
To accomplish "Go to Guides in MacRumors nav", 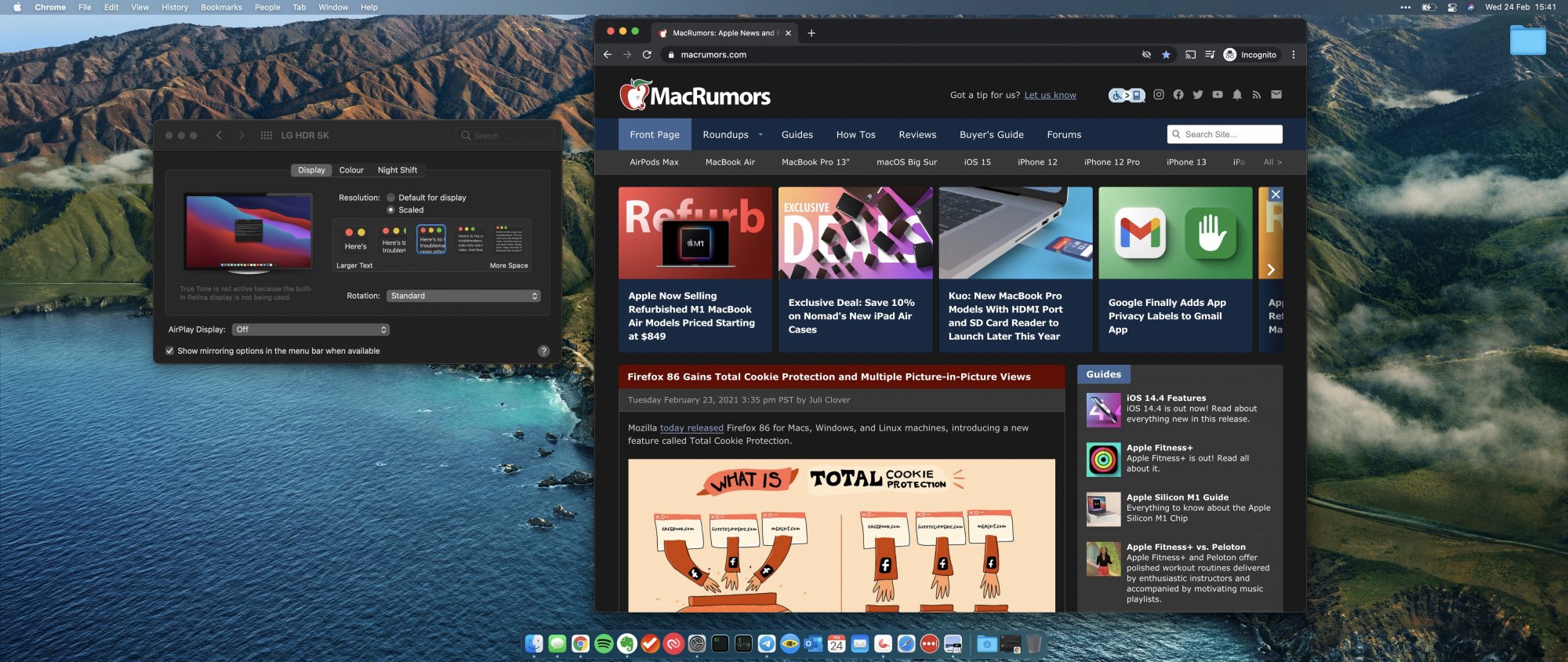I will pyautogui.click(x=797, y=135).
